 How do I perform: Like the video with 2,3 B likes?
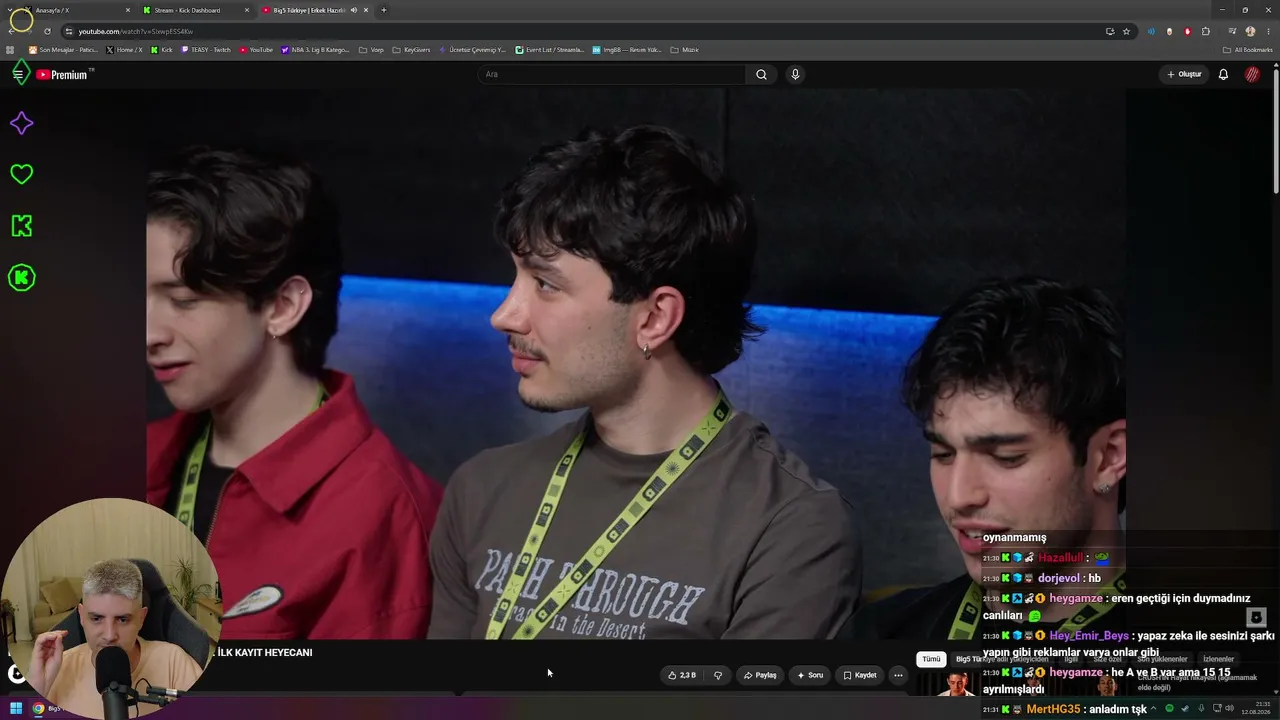pyautogui.click(x=682, y=675)
